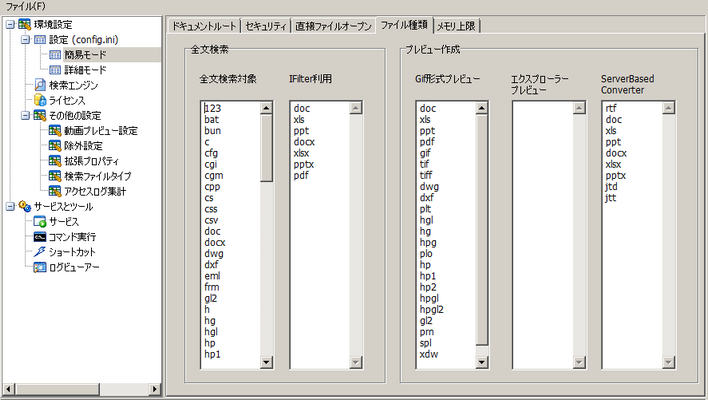Click the 検索ファイルタイプ icon
The image size is (708, 400).
[55, 176]
